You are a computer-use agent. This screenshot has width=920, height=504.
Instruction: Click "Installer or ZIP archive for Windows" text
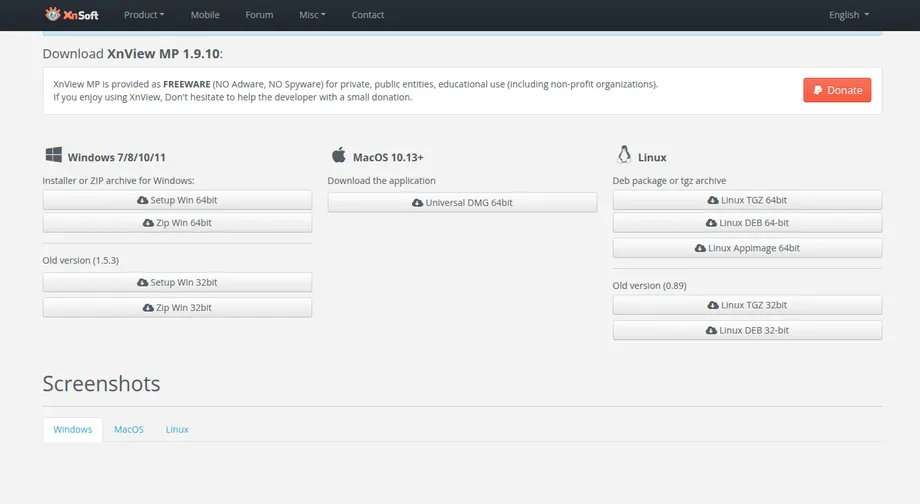[119, 181]
